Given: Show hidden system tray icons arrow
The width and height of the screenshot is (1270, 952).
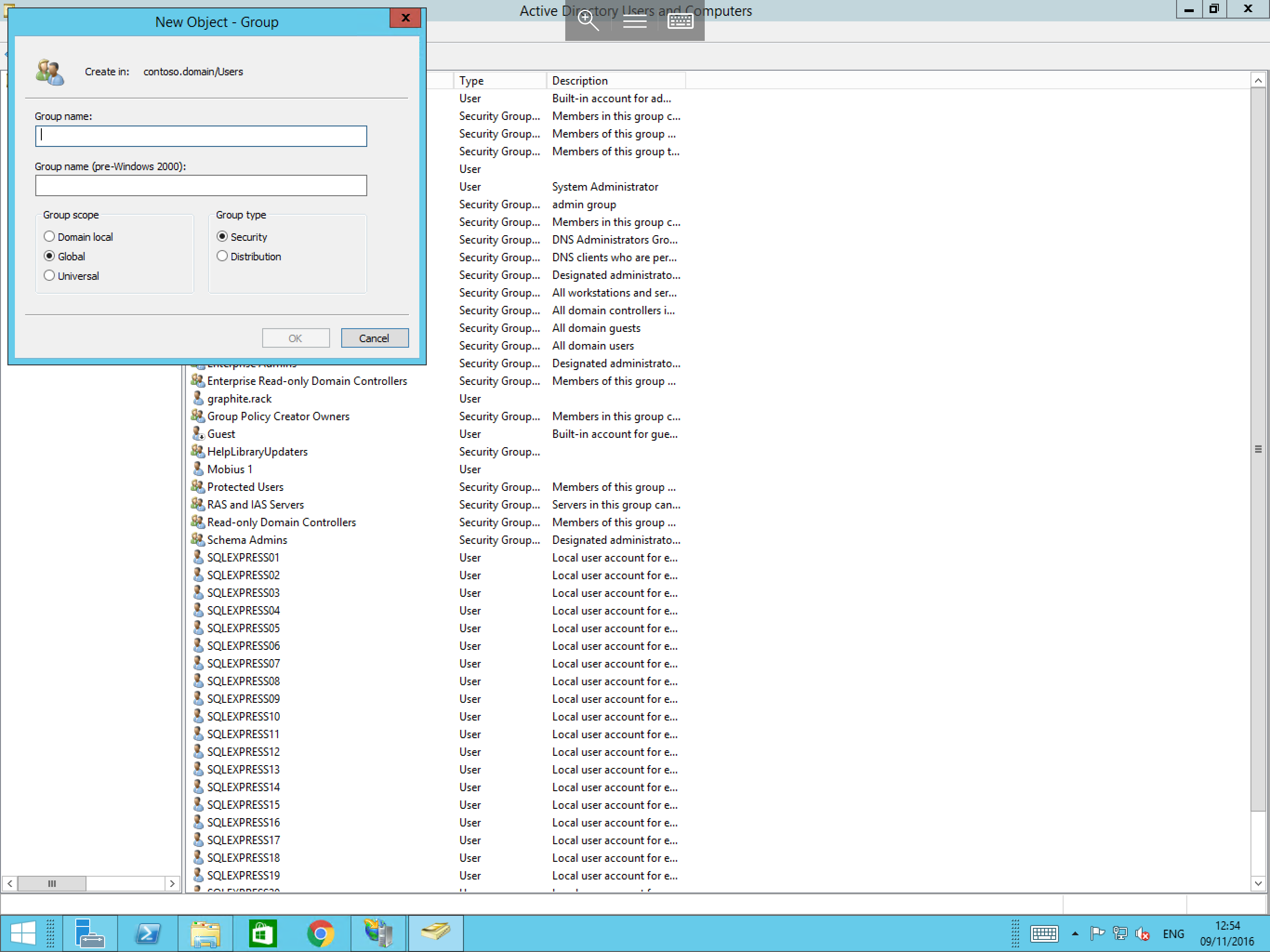Looking at the screenshot, I should click(x=1075, y=933).
